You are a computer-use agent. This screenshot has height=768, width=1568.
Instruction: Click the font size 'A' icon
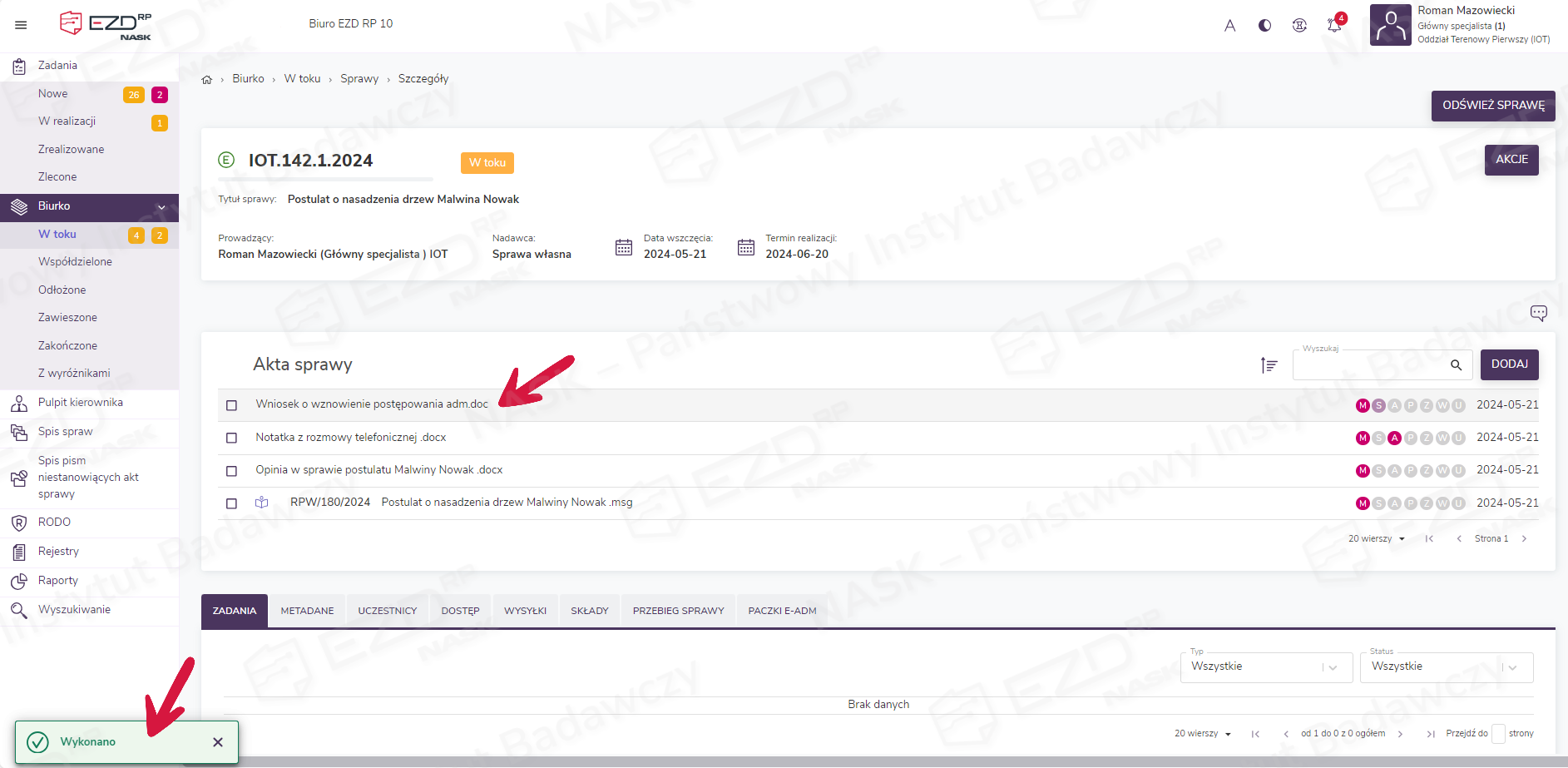[x=1229, y=26]
